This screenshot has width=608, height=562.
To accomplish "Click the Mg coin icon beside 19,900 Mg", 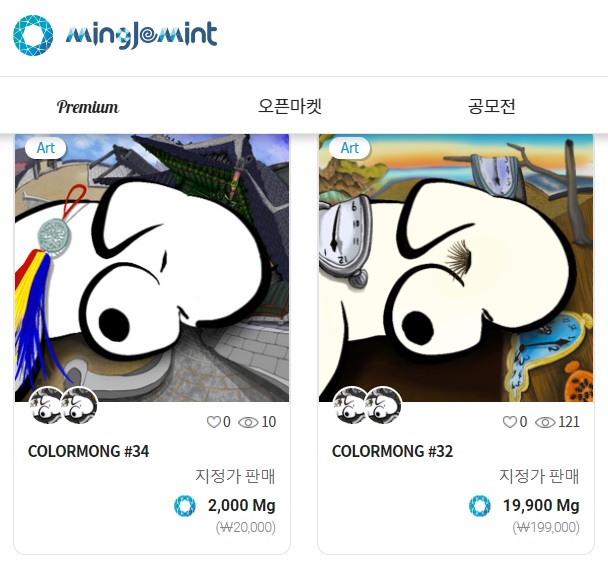I will 480,506.
